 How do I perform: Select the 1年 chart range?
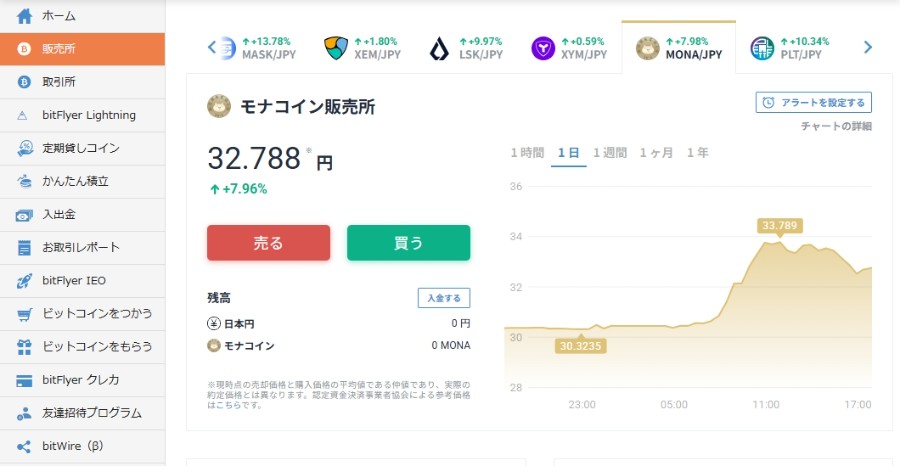tap(697, 153)
